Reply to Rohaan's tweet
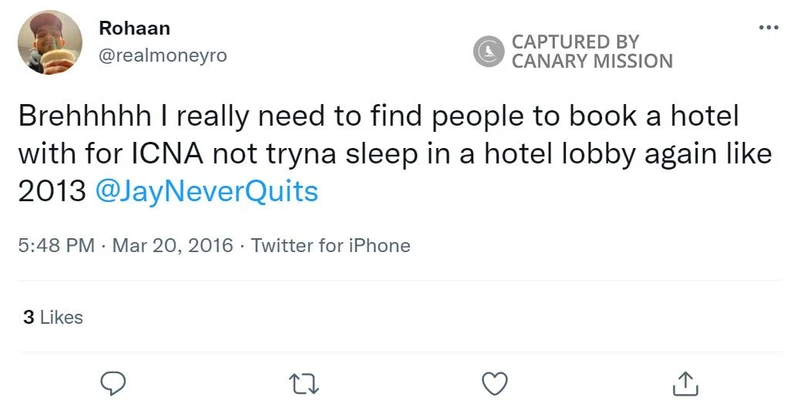 pyautogui.click(x=114, y=382)
